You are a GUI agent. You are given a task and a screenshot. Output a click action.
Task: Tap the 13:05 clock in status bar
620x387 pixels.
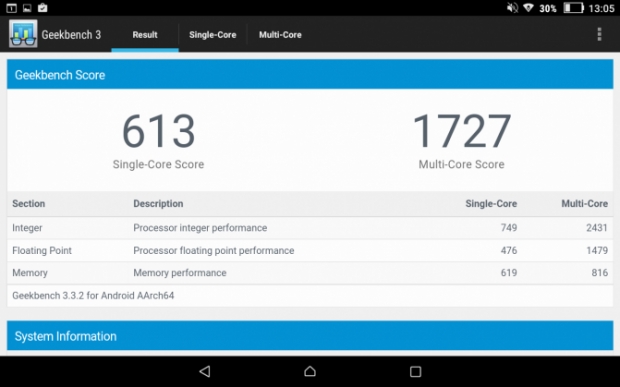click(x=601, y=8)
